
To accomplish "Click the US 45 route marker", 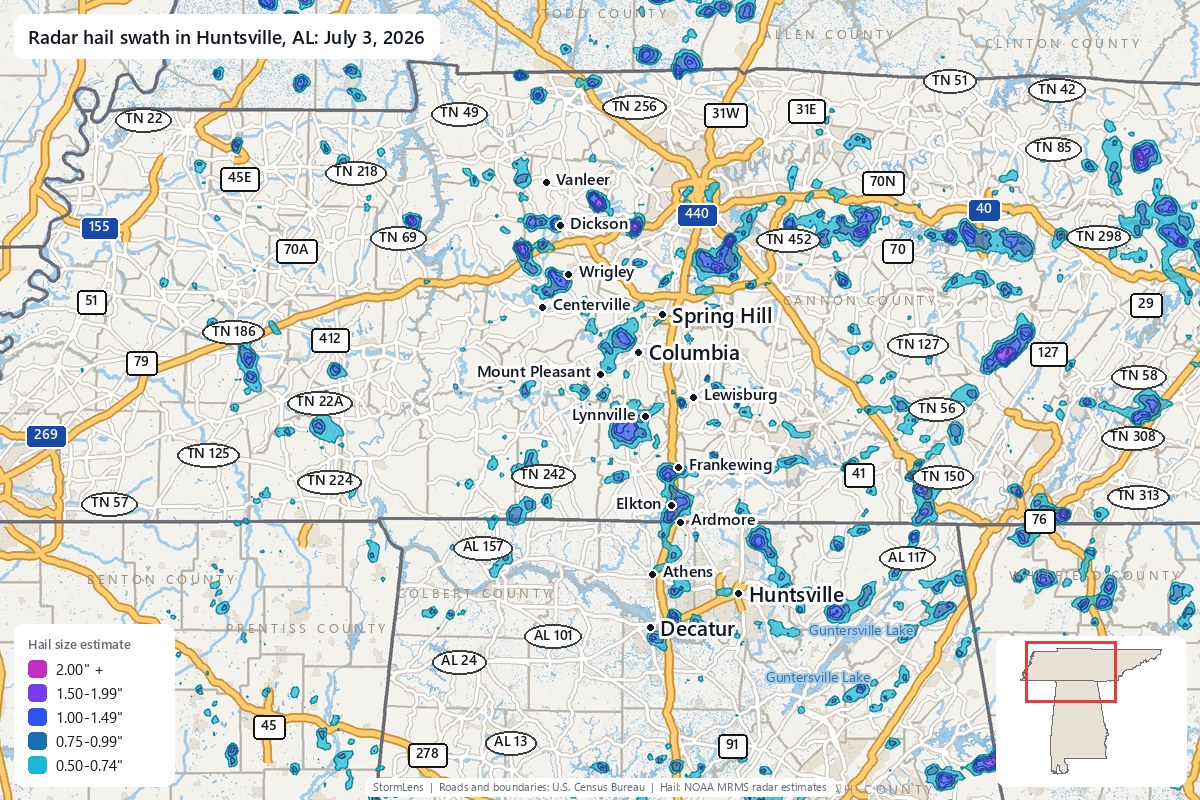I will (x=267, y=726).
